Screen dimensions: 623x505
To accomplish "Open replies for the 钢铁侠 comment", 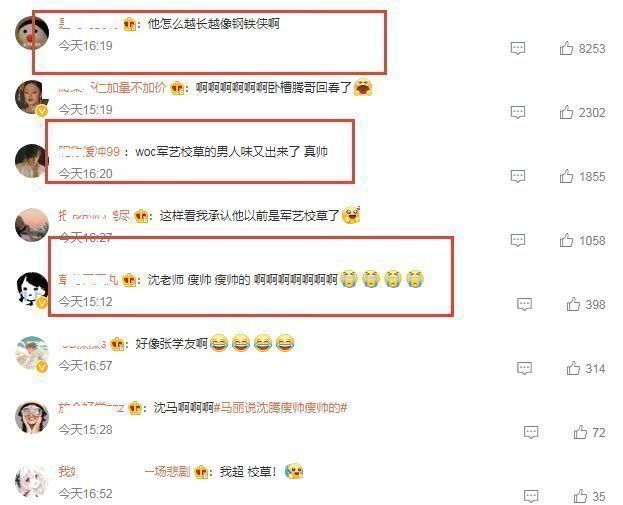I will tap(518, 48).
